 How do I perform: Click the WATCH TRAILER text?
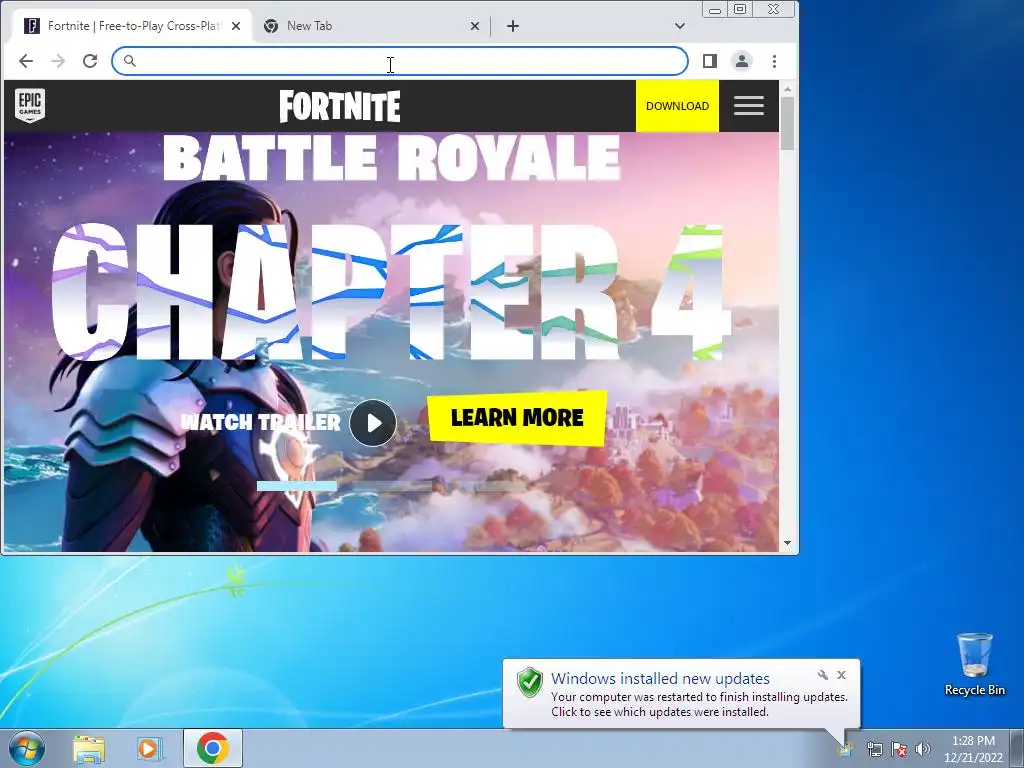261,423
